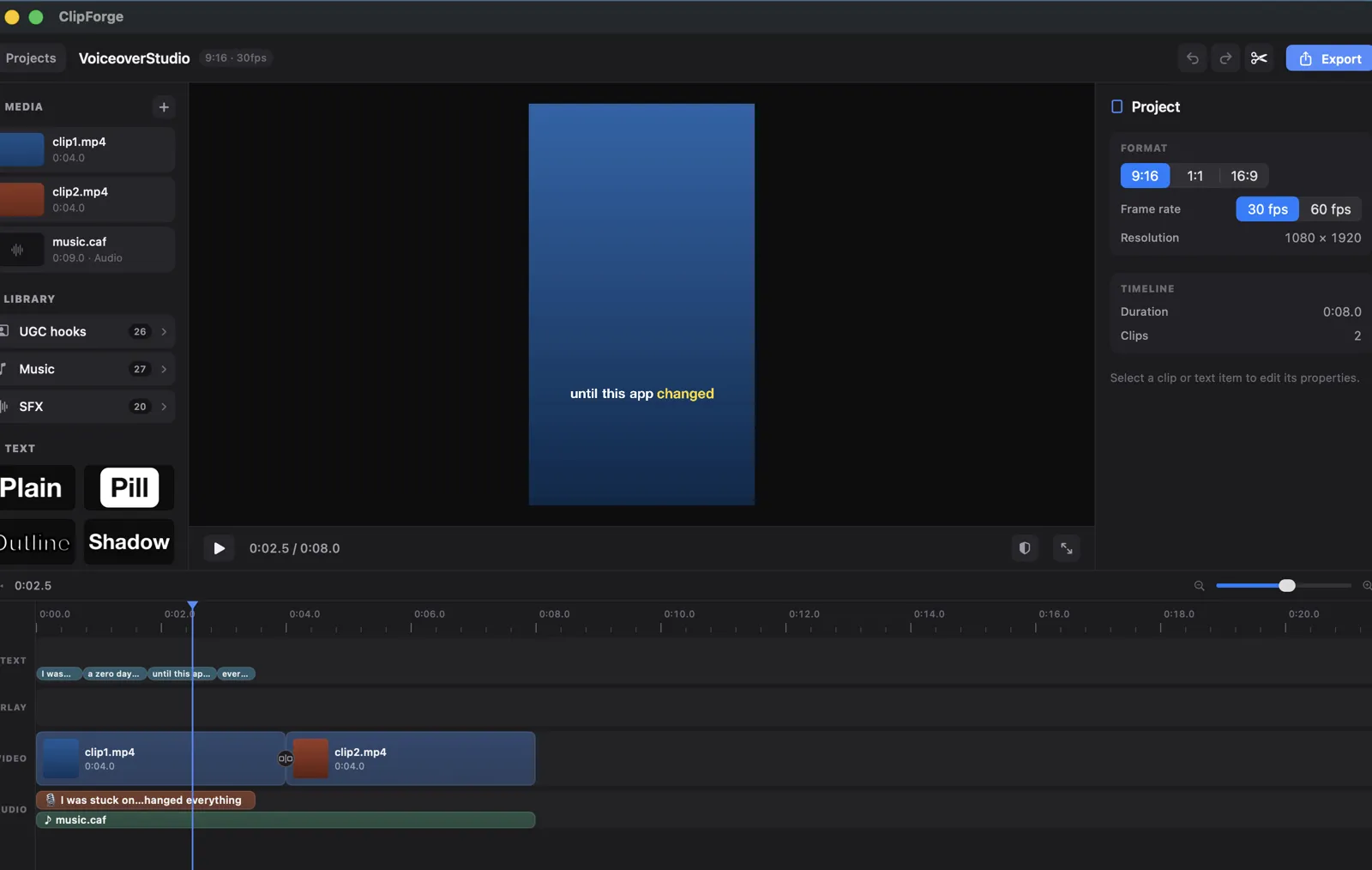Click the timeline Duration value 0:08.0
The width and height of the screenshot is (1372, 870).
click(1342, 311)
